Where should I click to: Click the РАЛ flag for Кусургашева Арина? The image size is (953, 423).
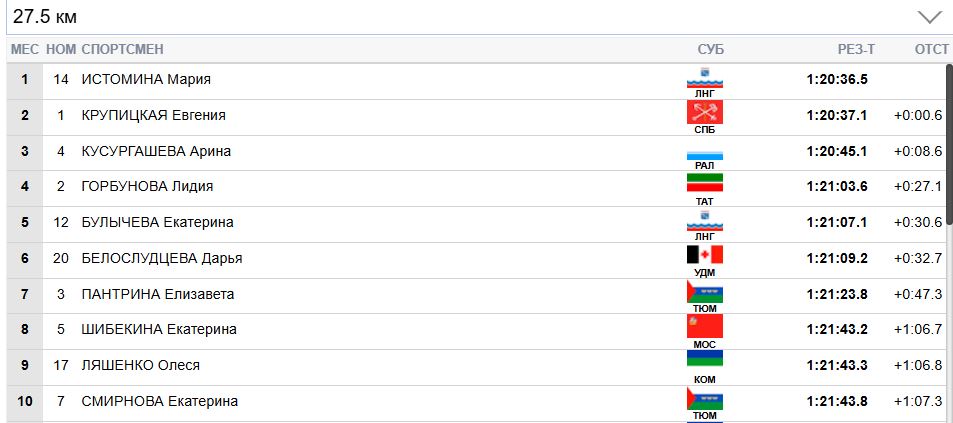pyautogui.click(x=704, y=156)
